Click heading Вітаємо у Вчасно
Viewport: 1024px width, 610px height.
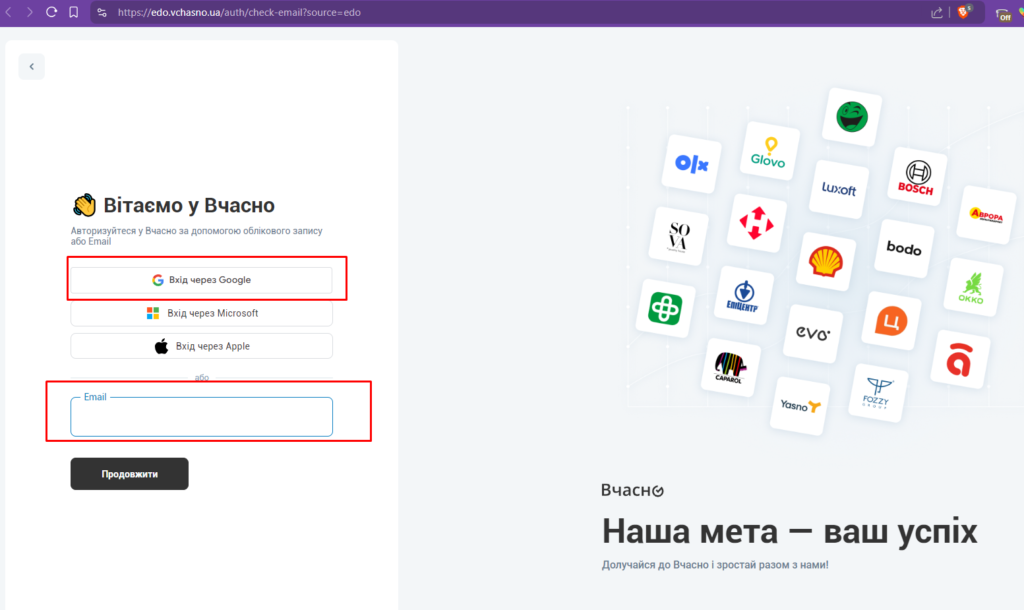[x=189, y=205]
